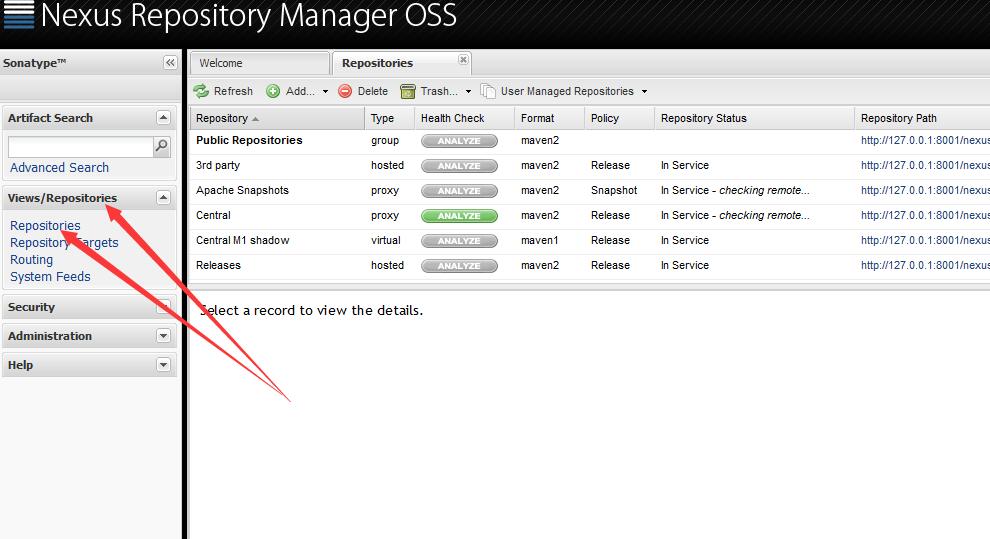Click ANALYZE for Public Repositories
The image size is (990, 539).
pyautogui.click(x=459, y=141)
